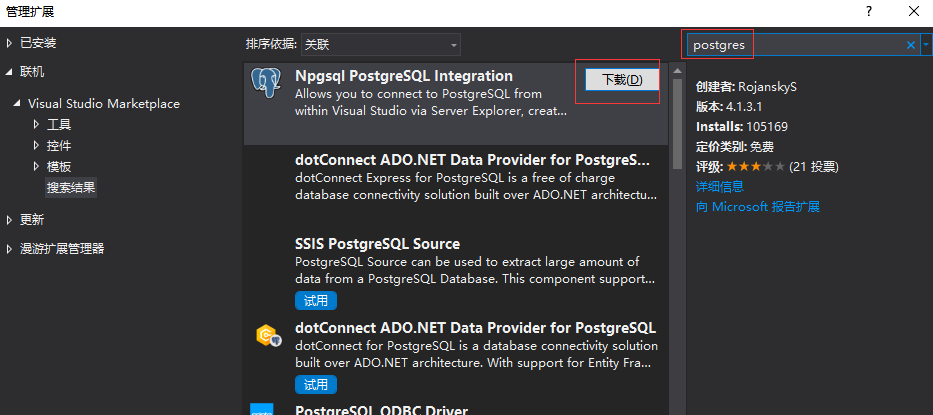Click the dotConnect yellow hexagon icon
Viewport: 933px width, 415px height.
point(267,337)
